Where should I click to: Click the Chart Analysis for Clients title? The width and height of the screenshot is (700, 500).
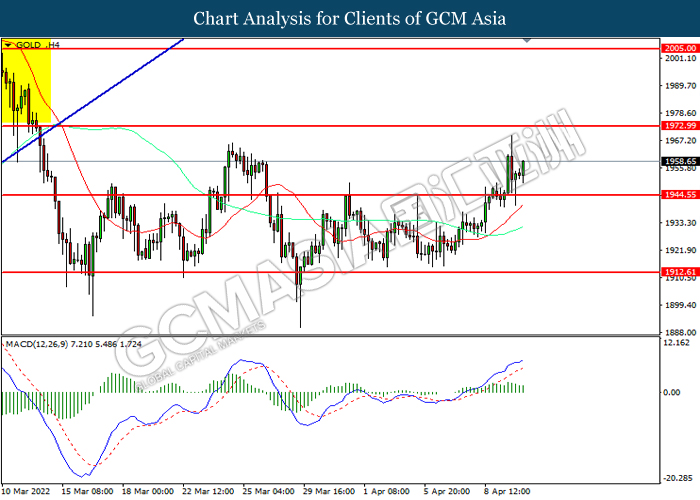point(350,18)
